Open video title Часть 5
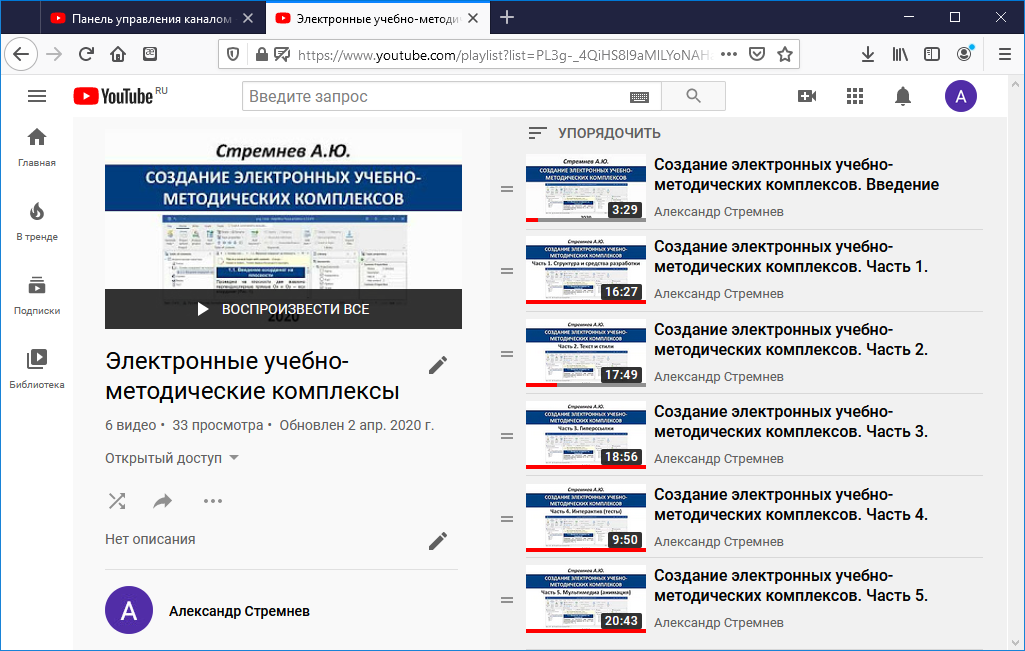The height and width of the screenshot is (651, 1025). pyautogui.click(x=791, y=586)
